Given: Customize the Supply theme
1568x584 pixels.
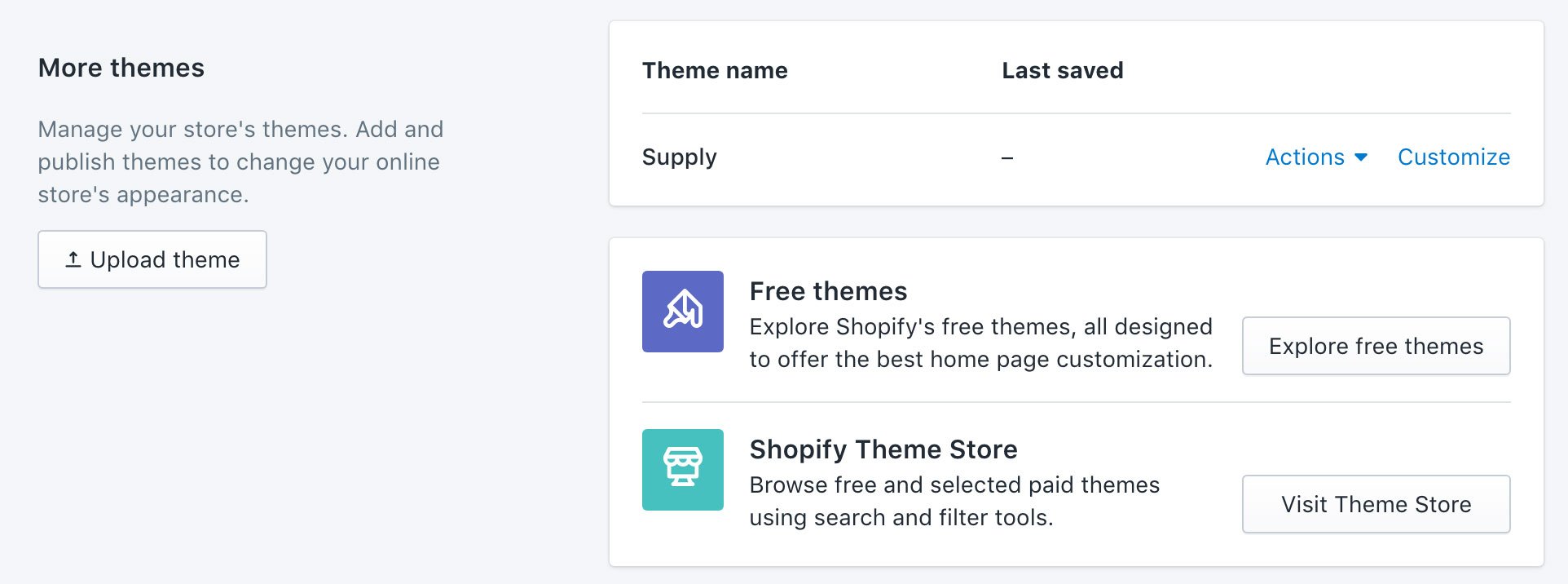Looking at the screenshot, I should click(x=1453, y=157).
